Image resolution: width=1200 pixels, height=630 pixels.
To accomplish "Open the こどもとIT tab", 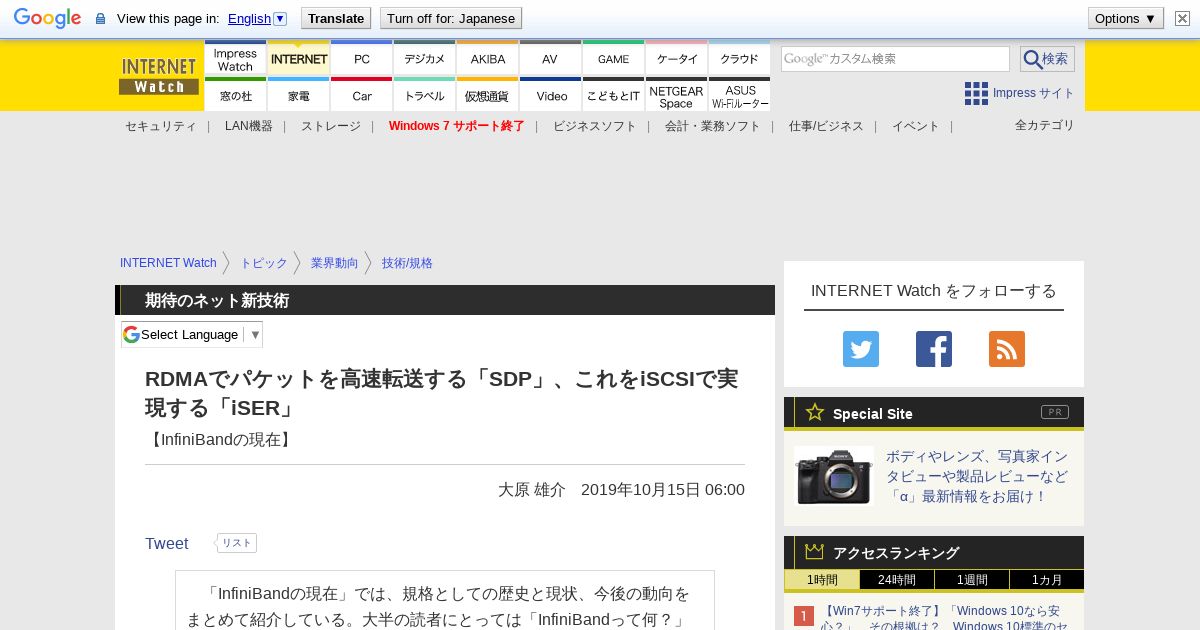I will click(x=614, y=95).
